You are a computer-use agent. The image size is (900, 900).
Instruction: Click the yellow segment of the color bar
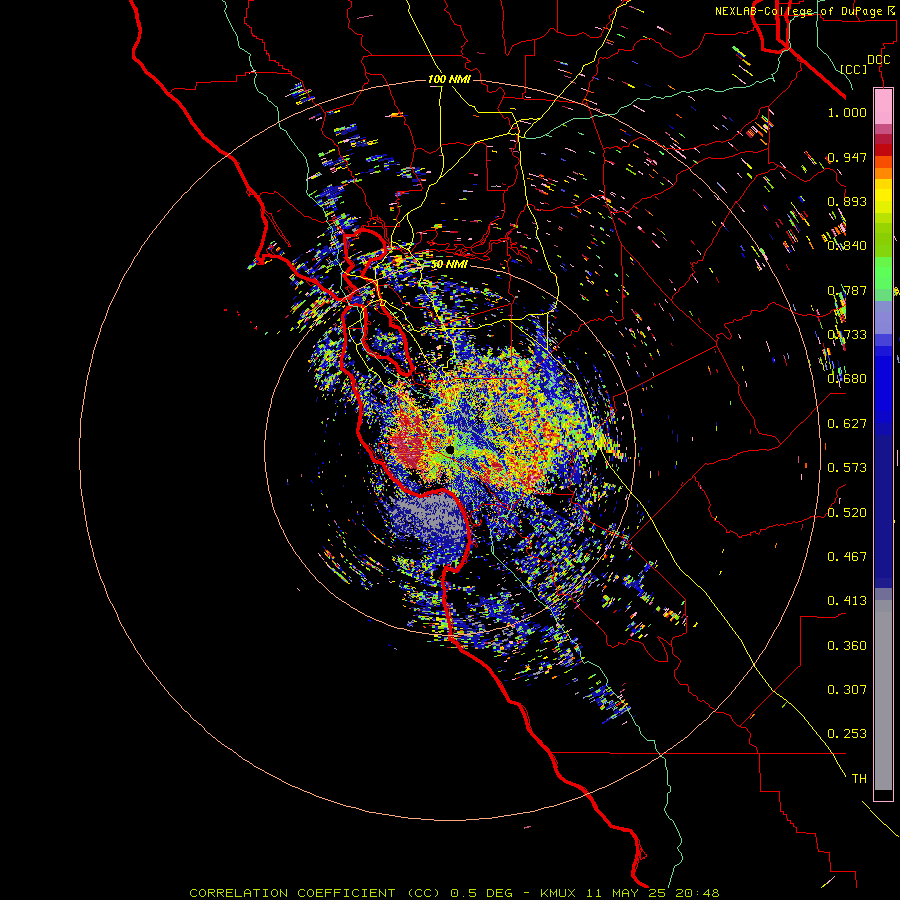coord(883,197)
